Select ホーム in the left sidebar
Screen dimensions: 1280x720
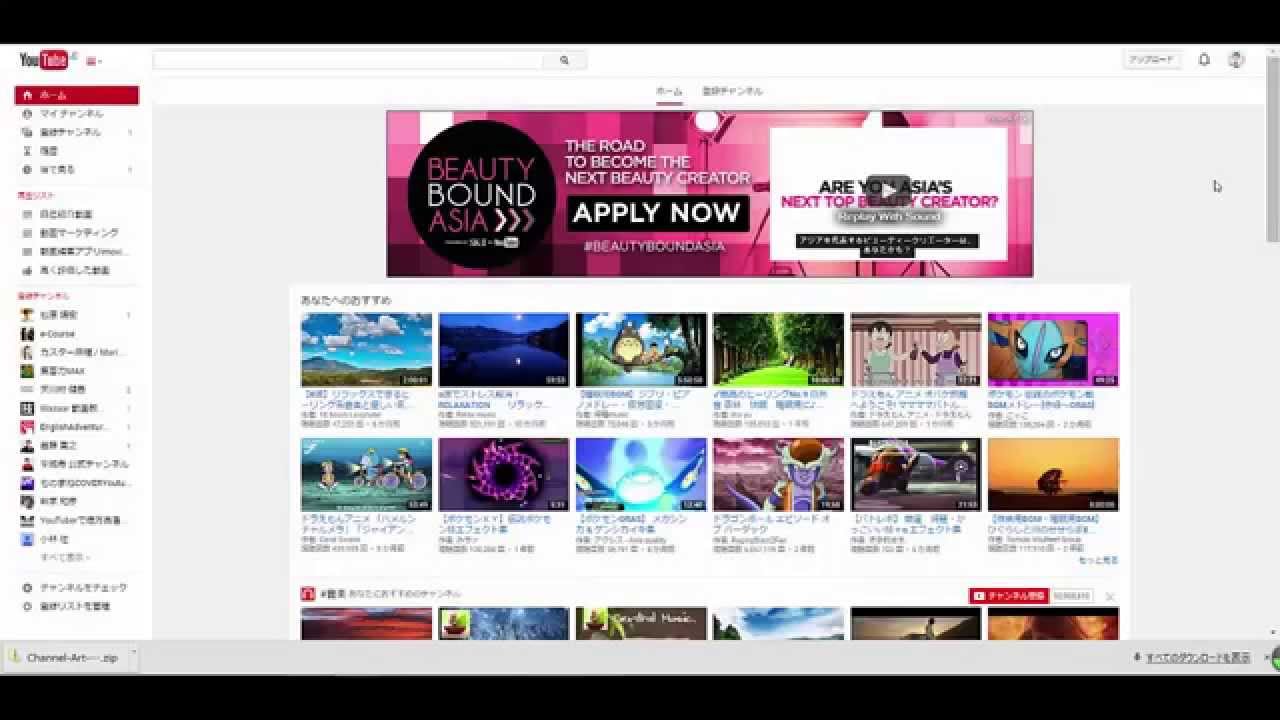(76, 95)
